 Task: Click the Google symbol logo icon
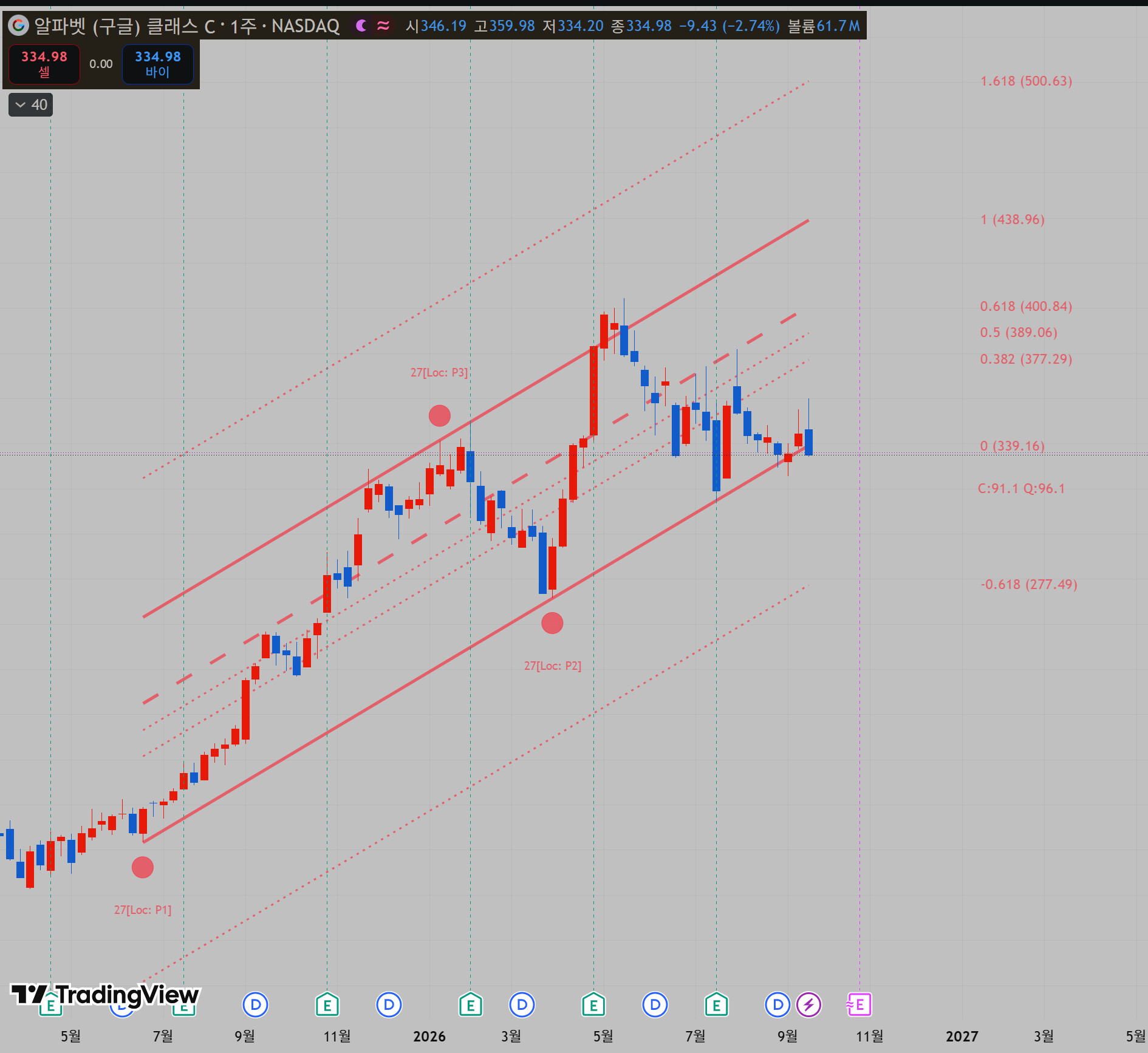19,26
